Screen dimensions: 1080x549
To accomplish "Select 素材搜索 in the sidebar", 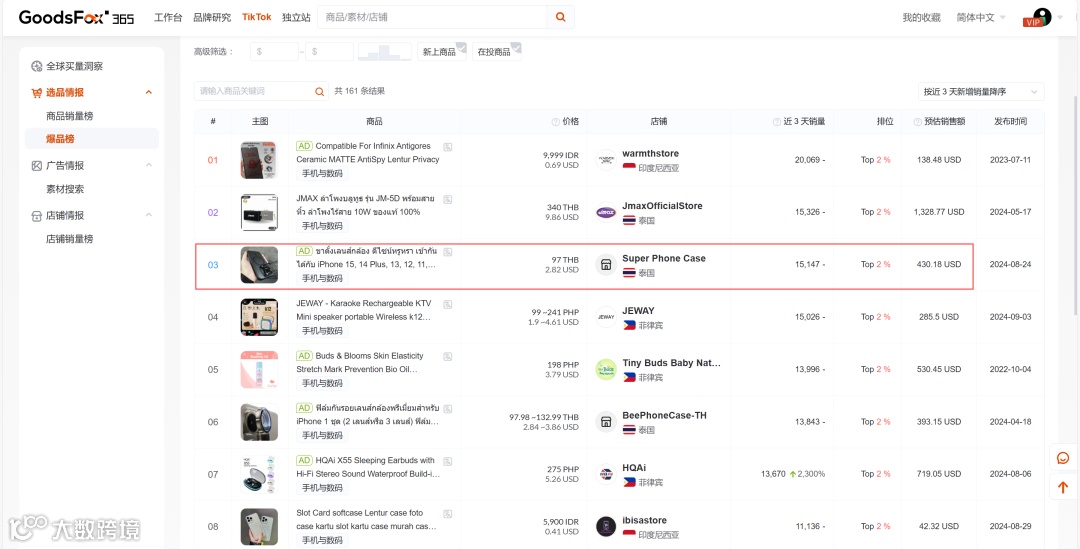I will 65,189.
